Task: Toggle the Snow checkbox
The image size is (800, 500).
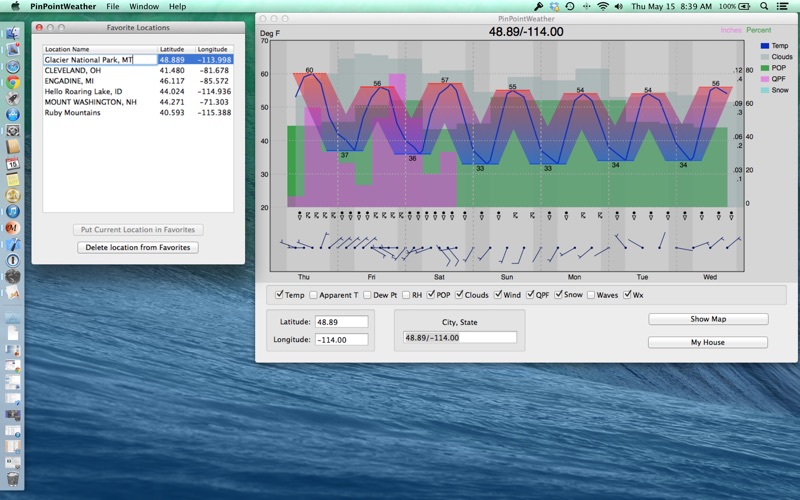Action: 558,294
